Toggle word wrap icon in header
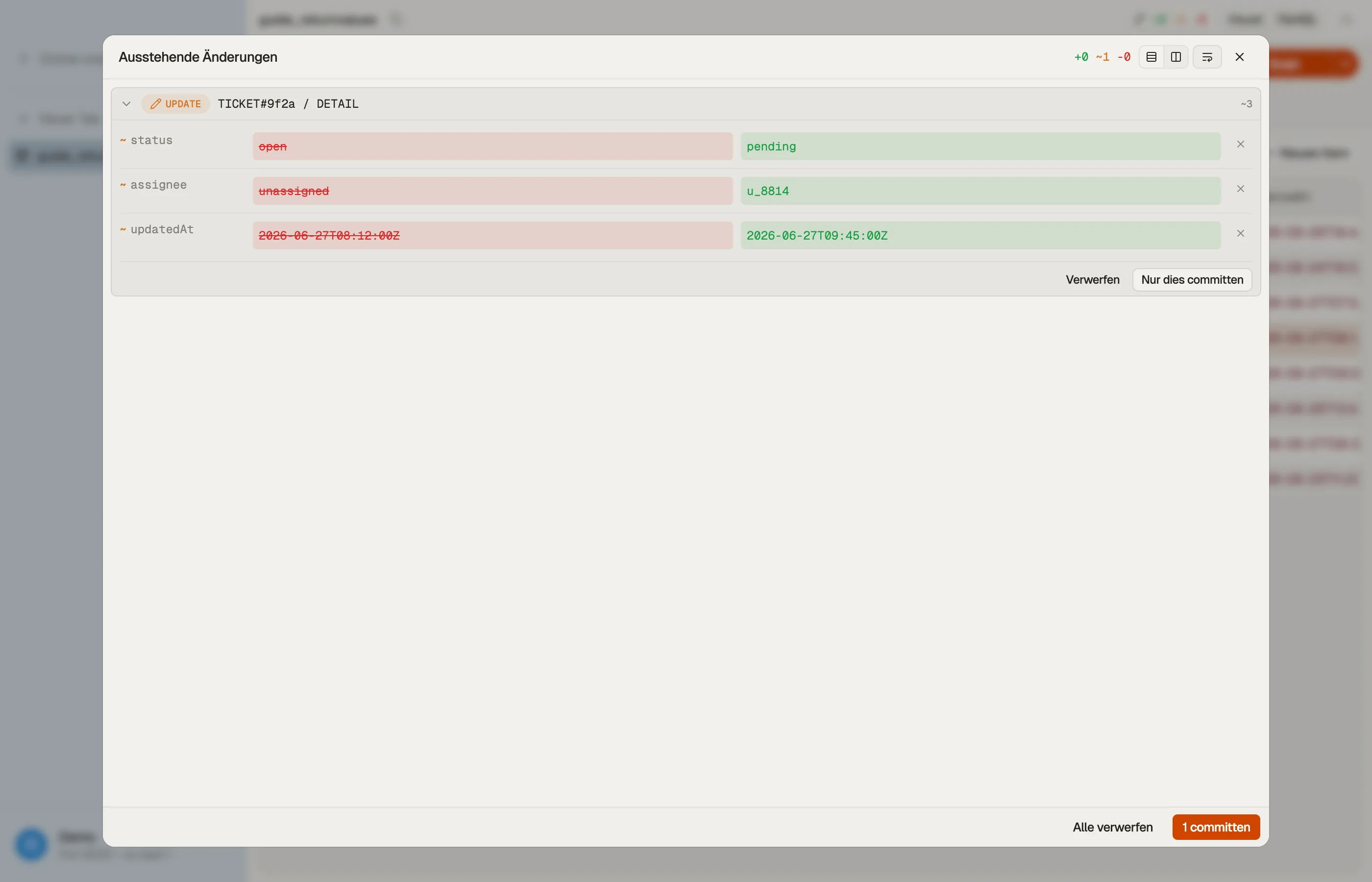Screen dimensions: 1372x882 (1207, 57)
